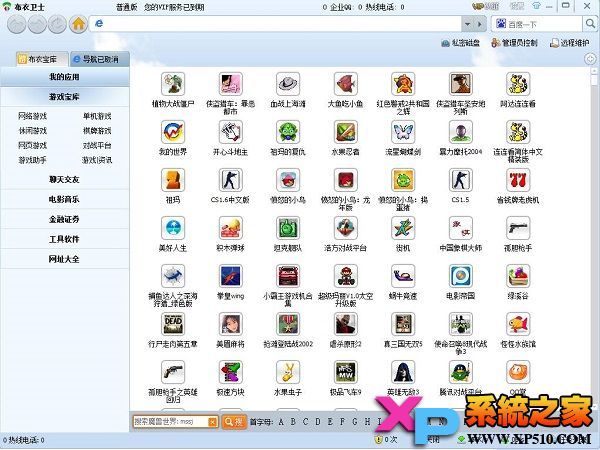600x450 pixels.
Task: Expand the 电影音乐 sidebar section
Action: coord(64,199)
